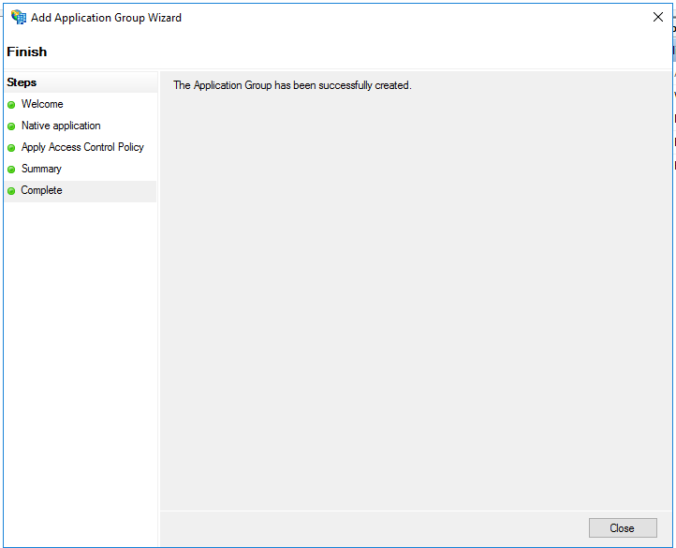Click the wizard icon in the title bar
This screenshot has width=676, height=548.
pos(19,17)
